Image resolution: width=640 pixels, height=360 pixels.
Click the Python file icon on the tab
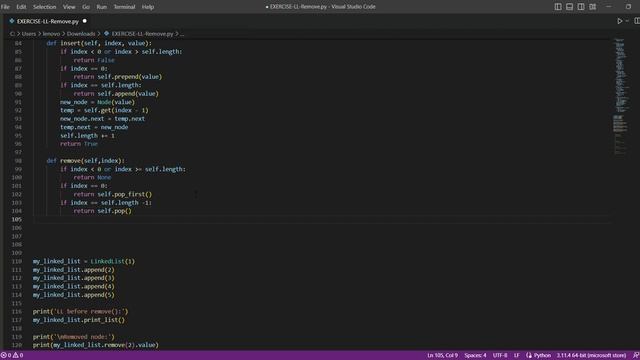[x=11, y=21]
